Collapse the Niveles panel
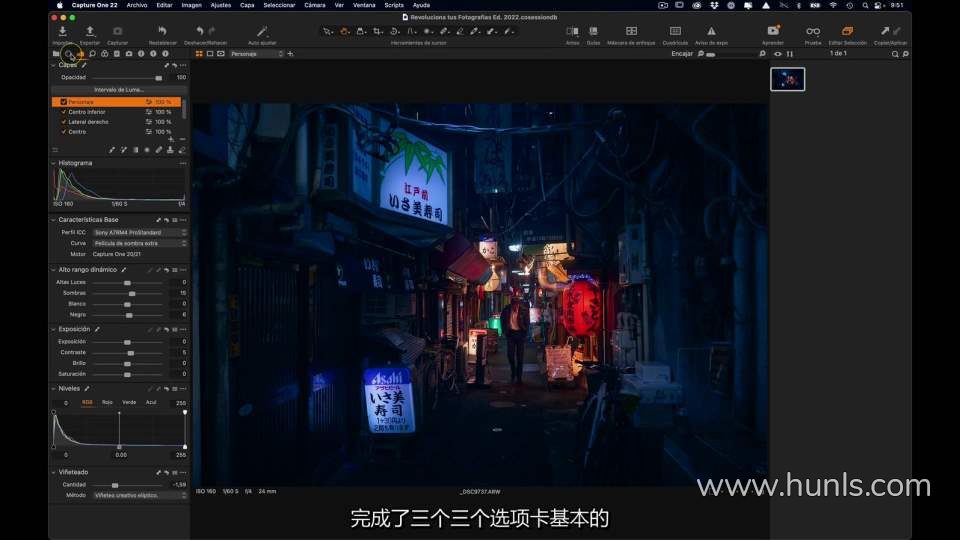Viewport: 960px width, 540px height. 53,389
